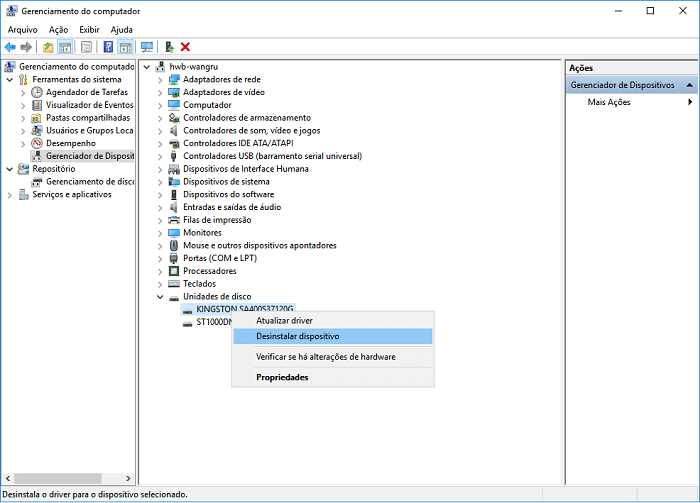Click the Desempenho icon in tree

click(x=37, y=143)
